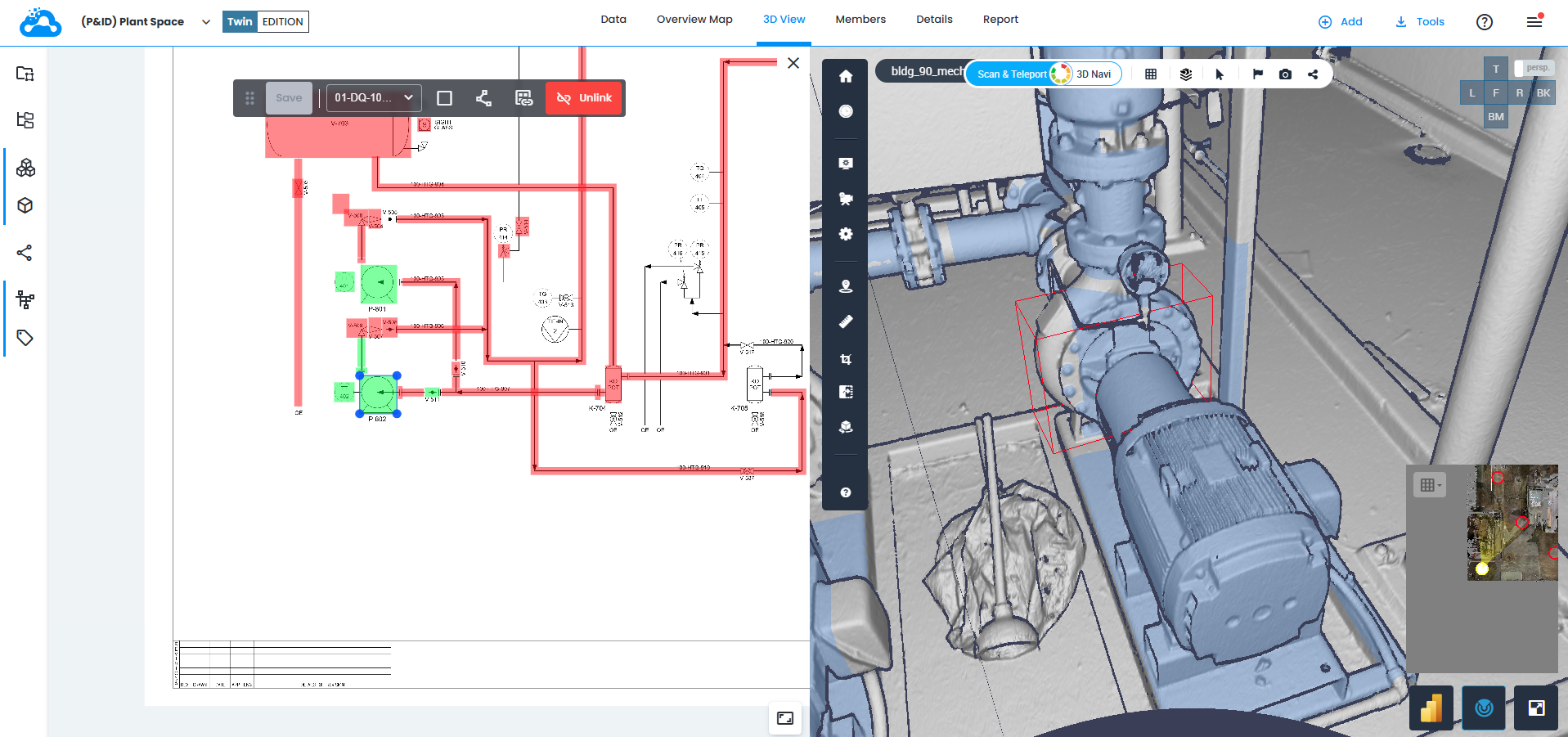
Task: Capture a screenshot with the camera icon
Action: [x=1284, y=74]
